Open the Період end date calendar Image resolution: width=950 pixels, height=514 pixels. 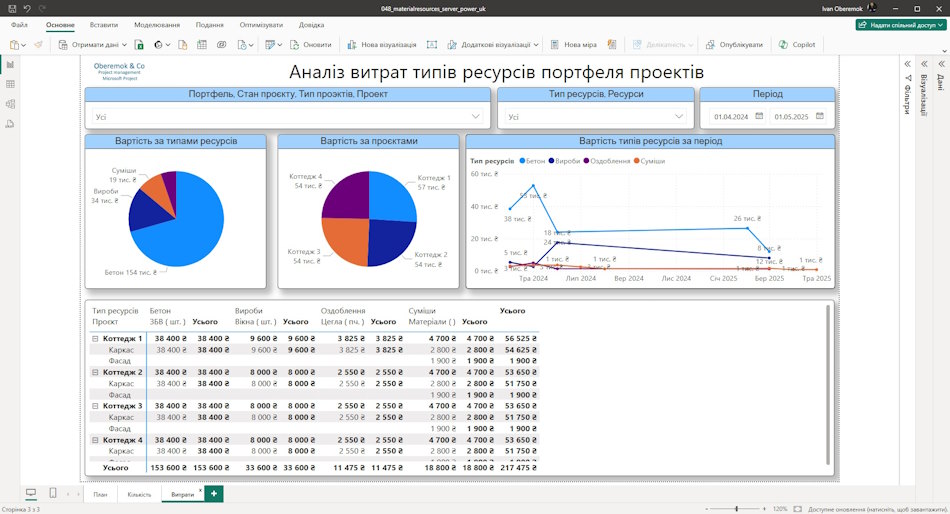pos(819,116)
